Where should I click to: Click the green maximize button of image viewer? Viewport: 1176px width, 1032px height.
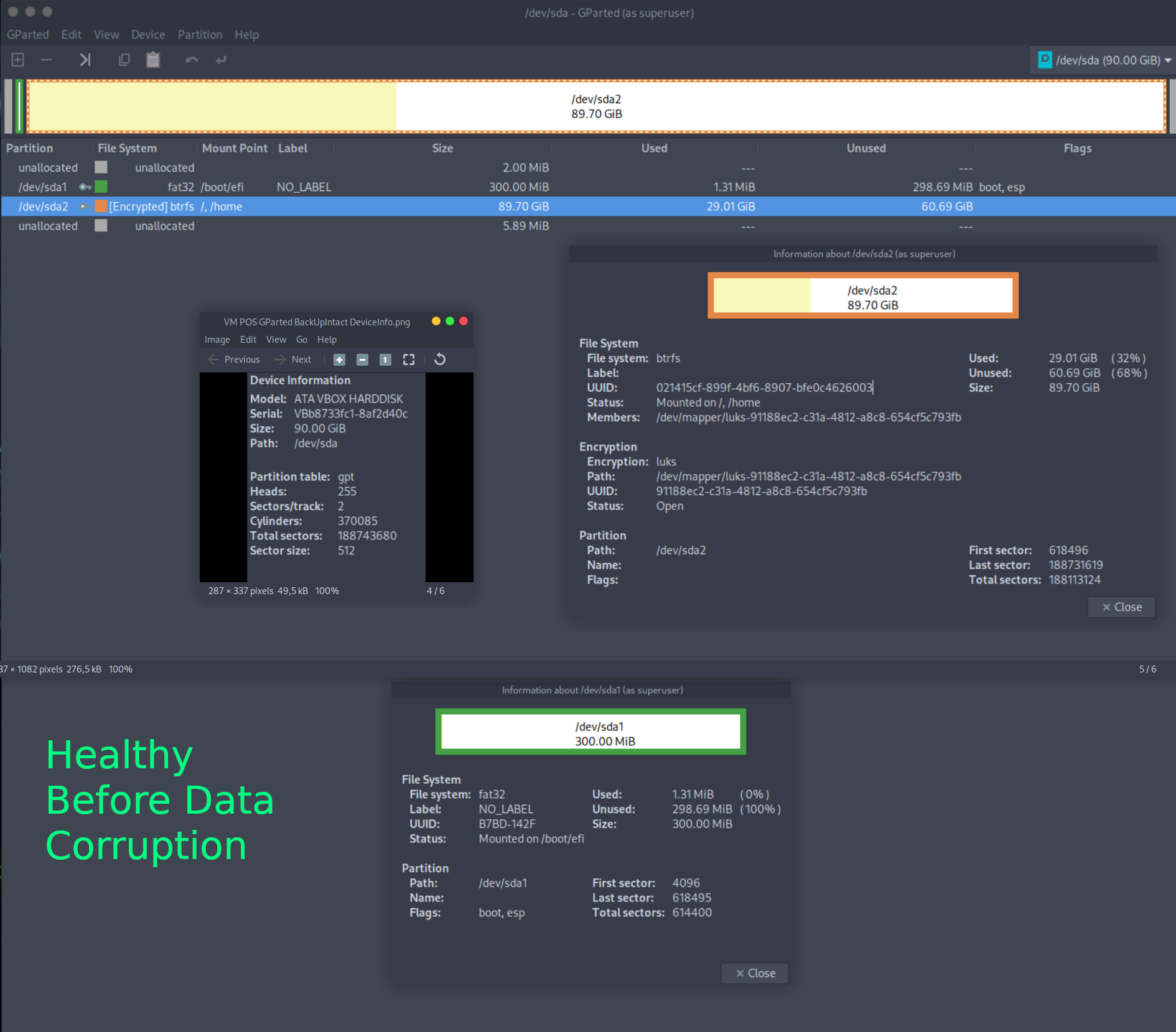pyautogui.click(x=450, y=321)
